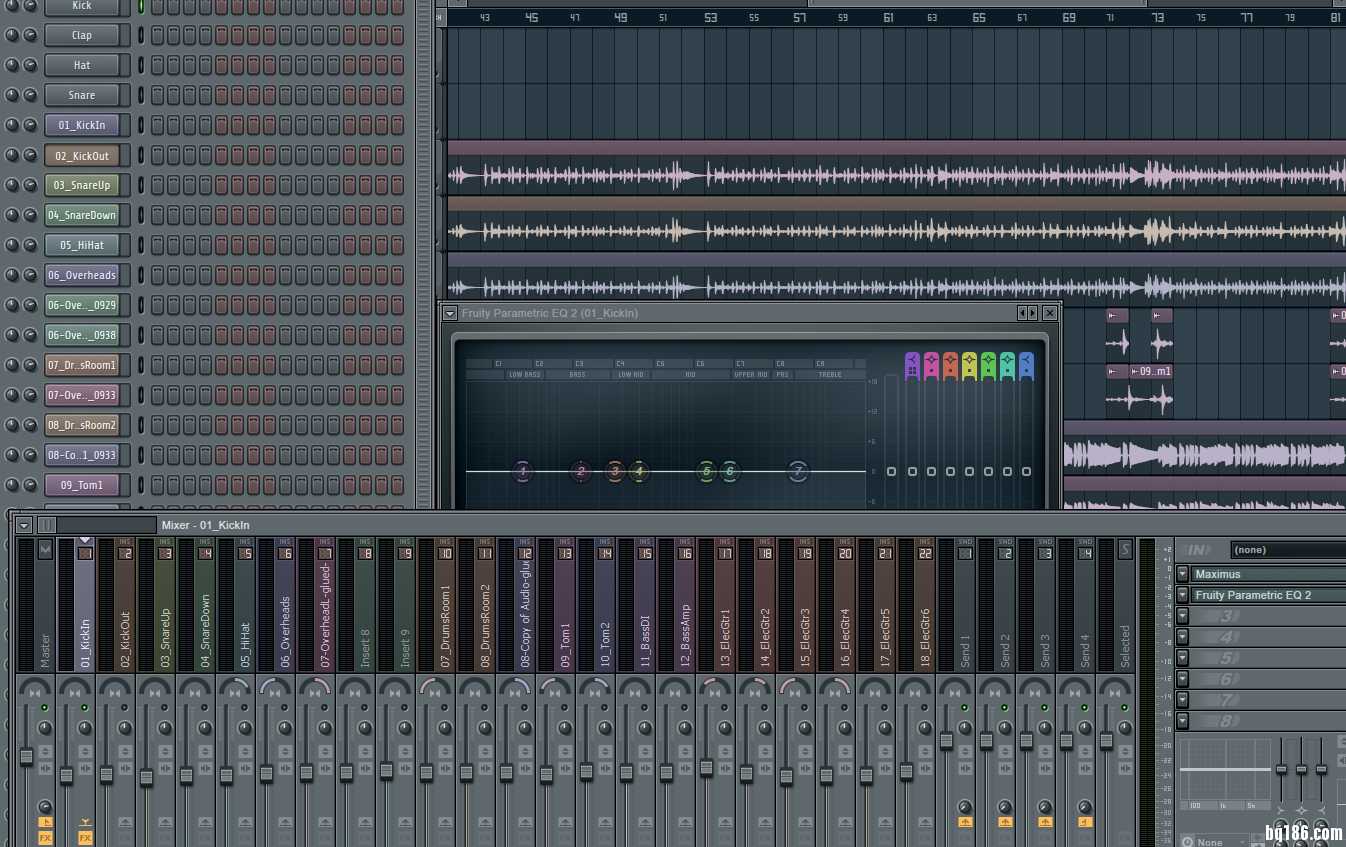Enable first step of the Snare channel
The width and height of the screenshot is (1346, 847).
pos(157,95)
